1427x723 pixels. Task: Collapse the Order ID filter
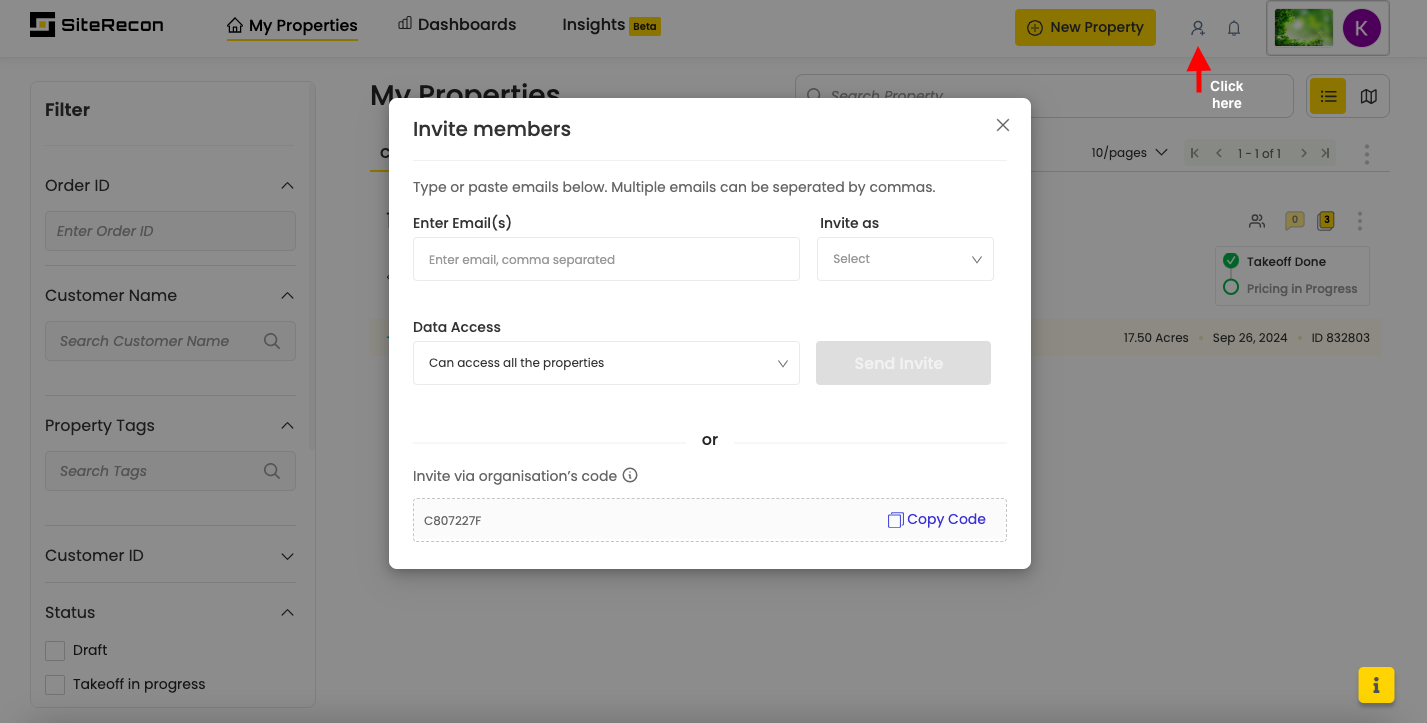coord(287,186)
